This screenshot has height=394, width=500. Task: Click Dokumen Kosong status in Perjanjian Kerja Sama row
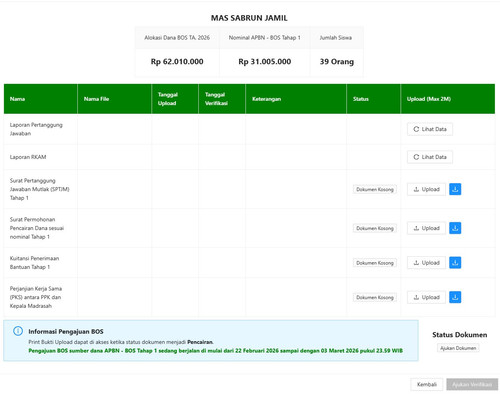coord(375,297)
